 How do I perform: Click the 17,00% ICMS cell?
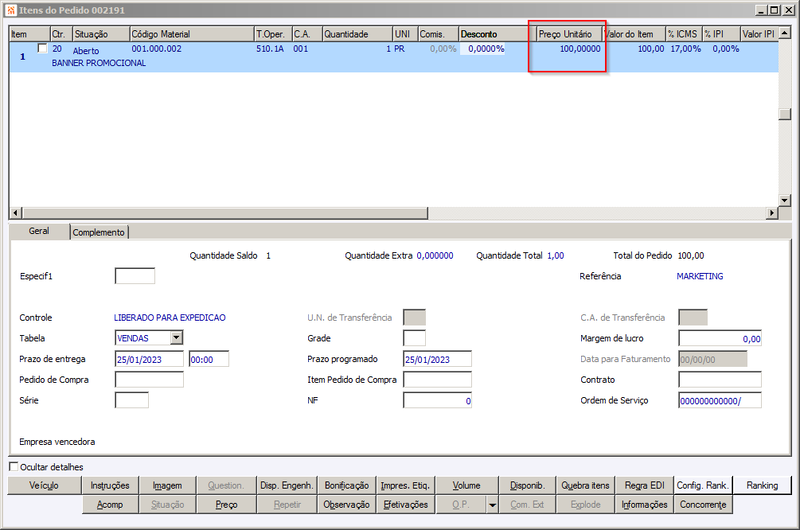(685, 48)
